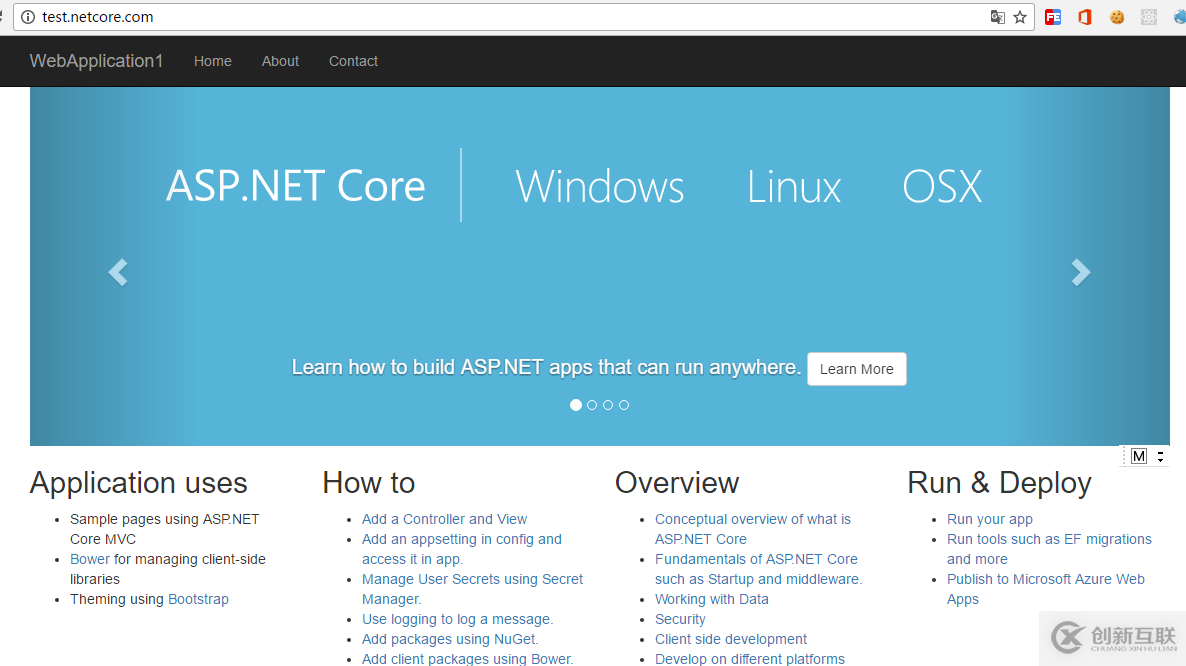
Task: Open the Bower link
Action: (x=90, y=559)
